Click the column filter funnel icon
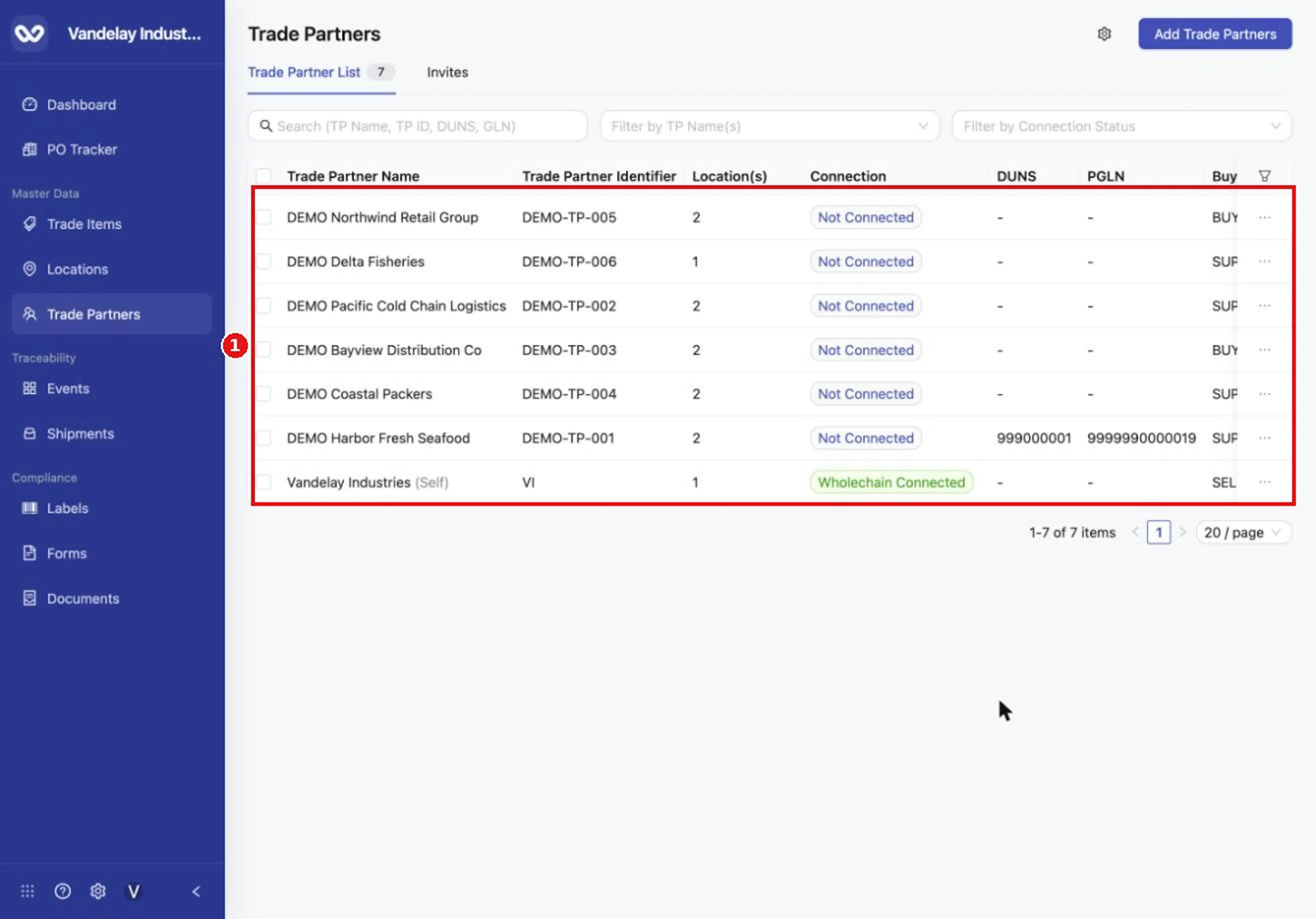 click(1264, 176)
